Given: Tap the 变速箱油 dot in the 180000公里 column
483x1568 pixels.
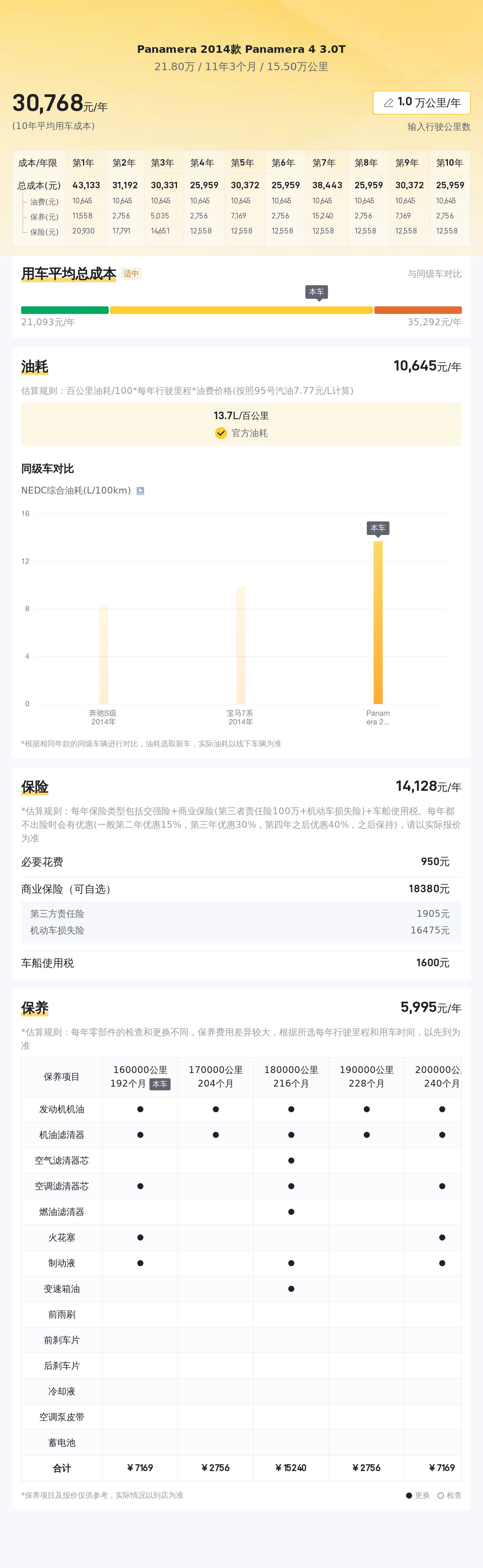Looking at the screenshot, I should (x=291, y=1288).
